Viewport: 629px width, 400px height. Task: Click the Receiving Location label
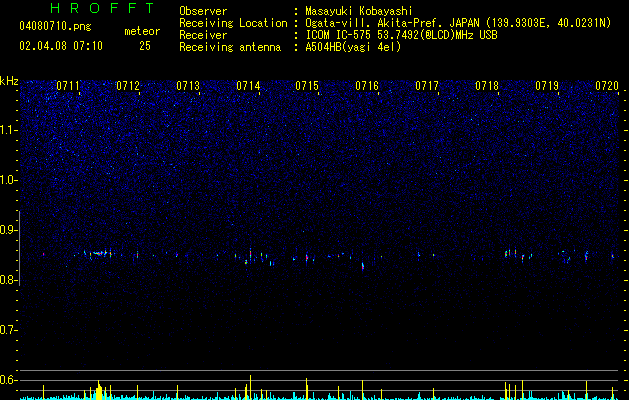coord(233,23)
